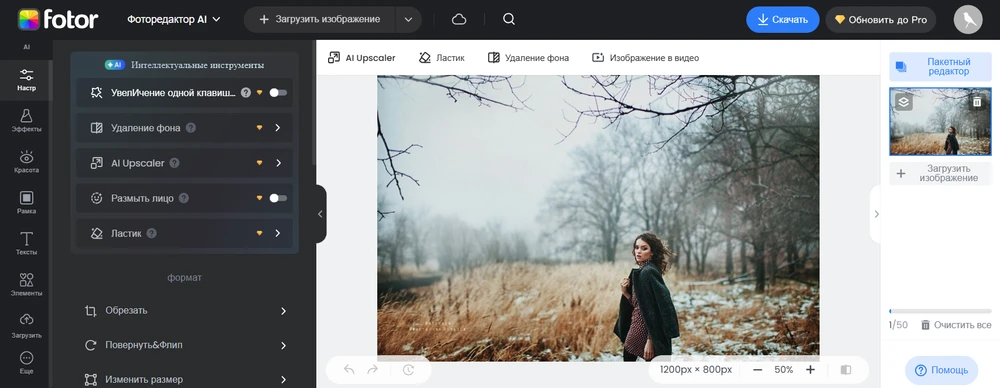Open the Фоторедактор AI dropdown
Screen dimensions: 1000x388
(x=173, y=19)
